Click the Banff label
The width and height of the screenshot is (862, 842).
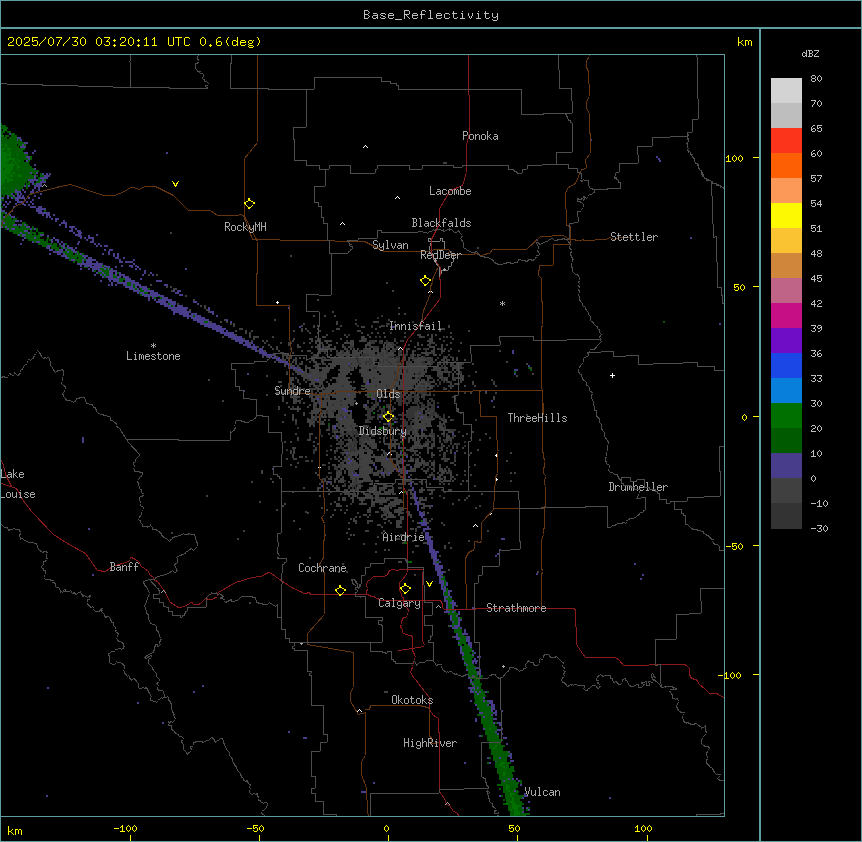pyautogui.click(x=124, y=567)
